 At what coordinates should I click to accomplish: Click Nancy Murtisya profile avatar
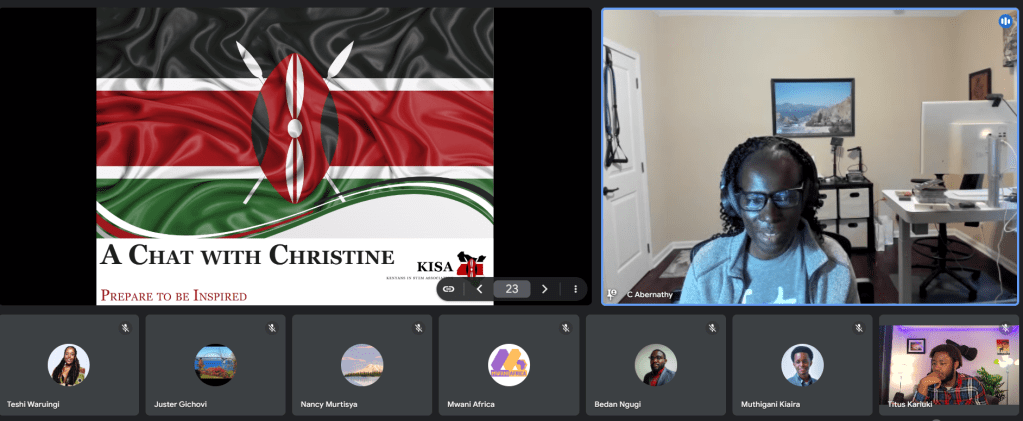tap(362, 365)
